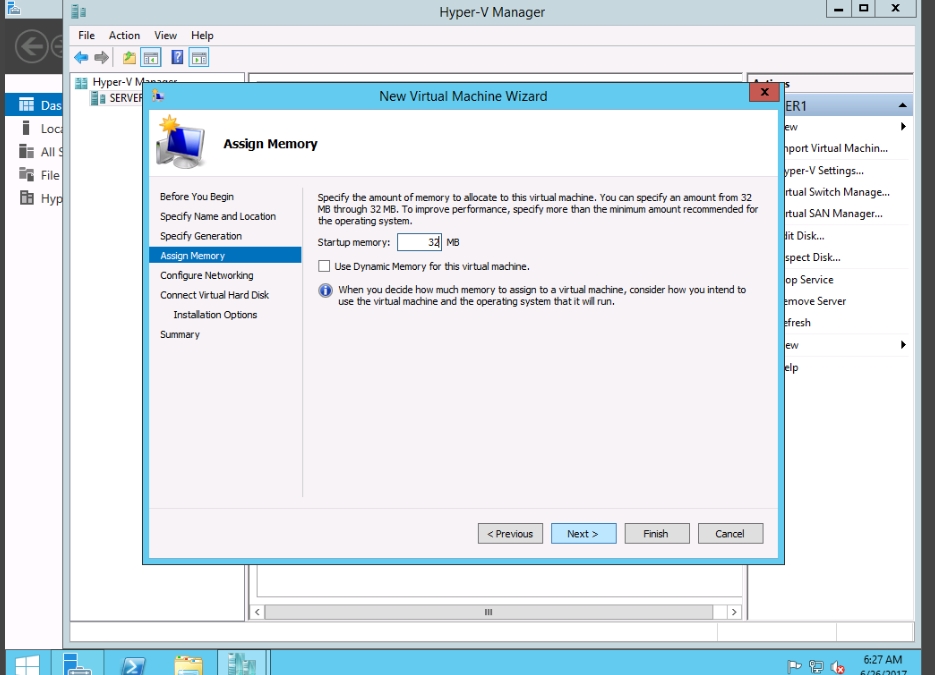
Task: Open File Explorer from the taskbar
Action: point(188,664)
